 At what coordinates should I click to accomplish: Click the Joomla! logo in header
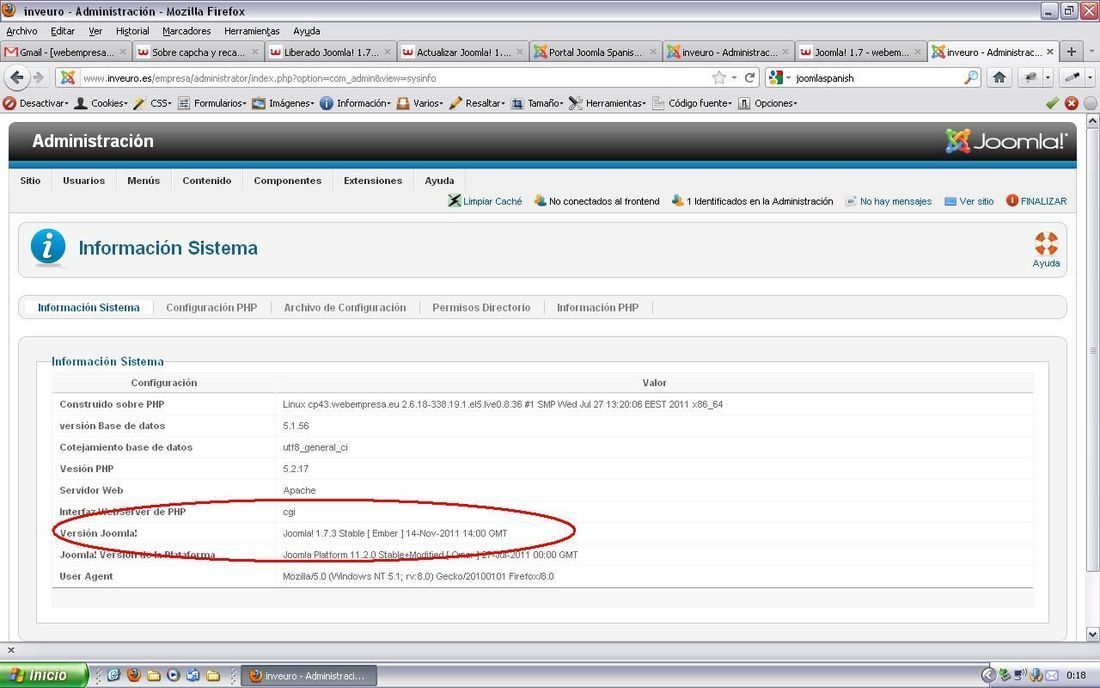pyautogui.click(x=1006, y=142)
